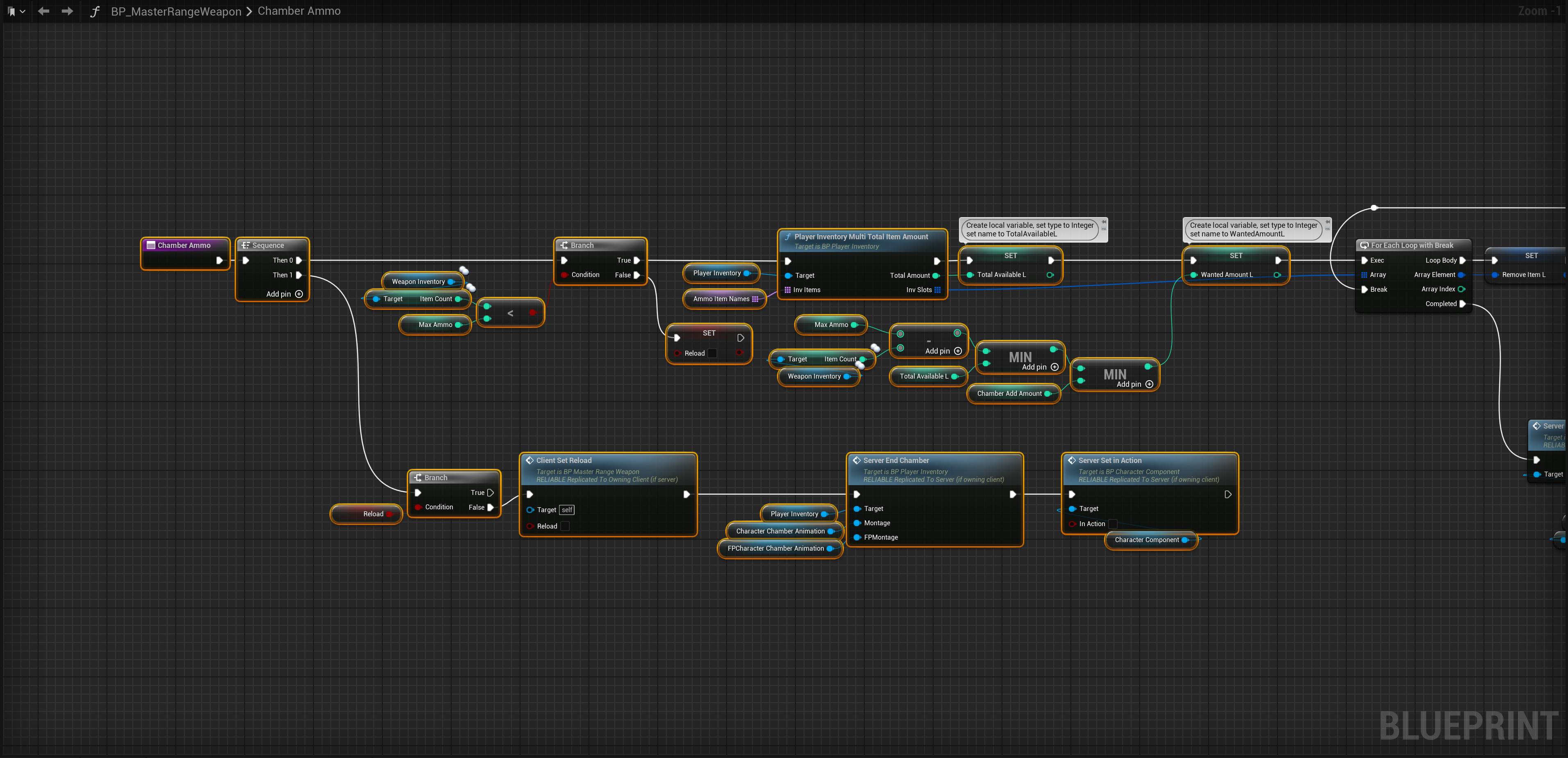Click the For Each Loop with Break icon
The width and height of the screenshot is (1568, 758).
[x=1364, y=245]
